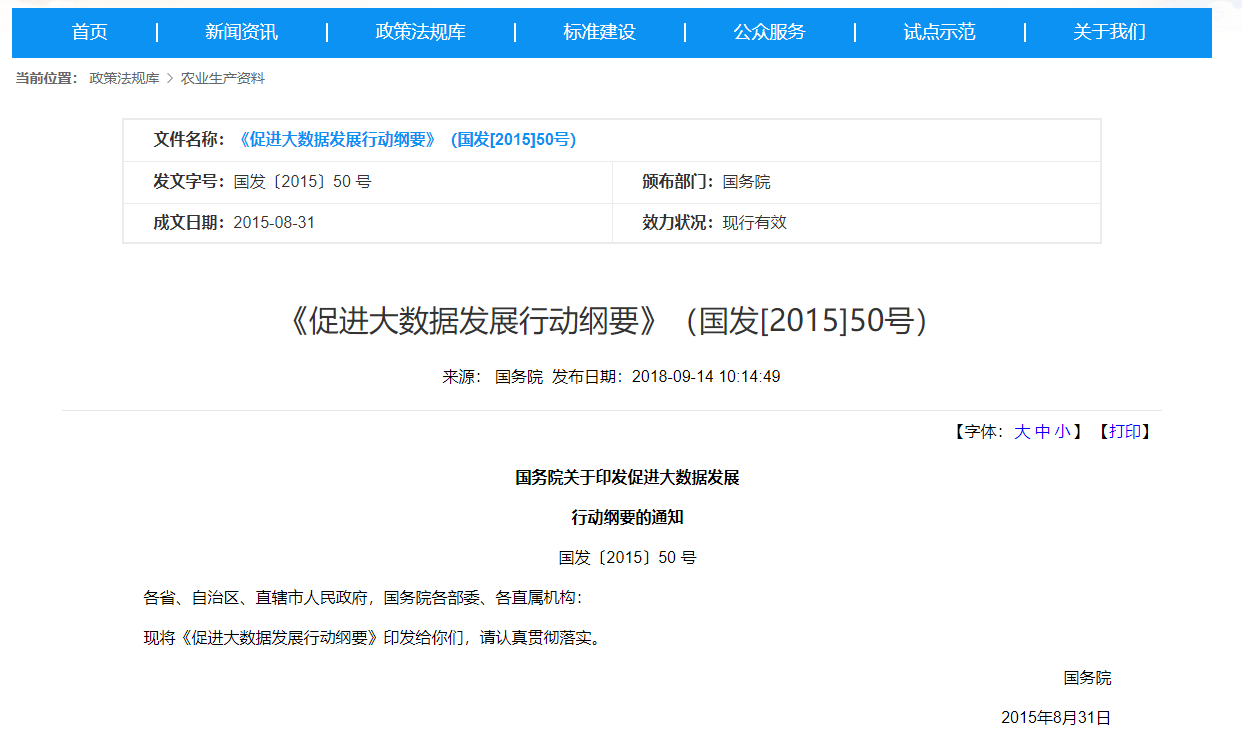This screenshot has height=744, width=1242.
Task: Click 农业生产资料 breadcrumb link
Action: pyautogui.click(x=222, y=78)
